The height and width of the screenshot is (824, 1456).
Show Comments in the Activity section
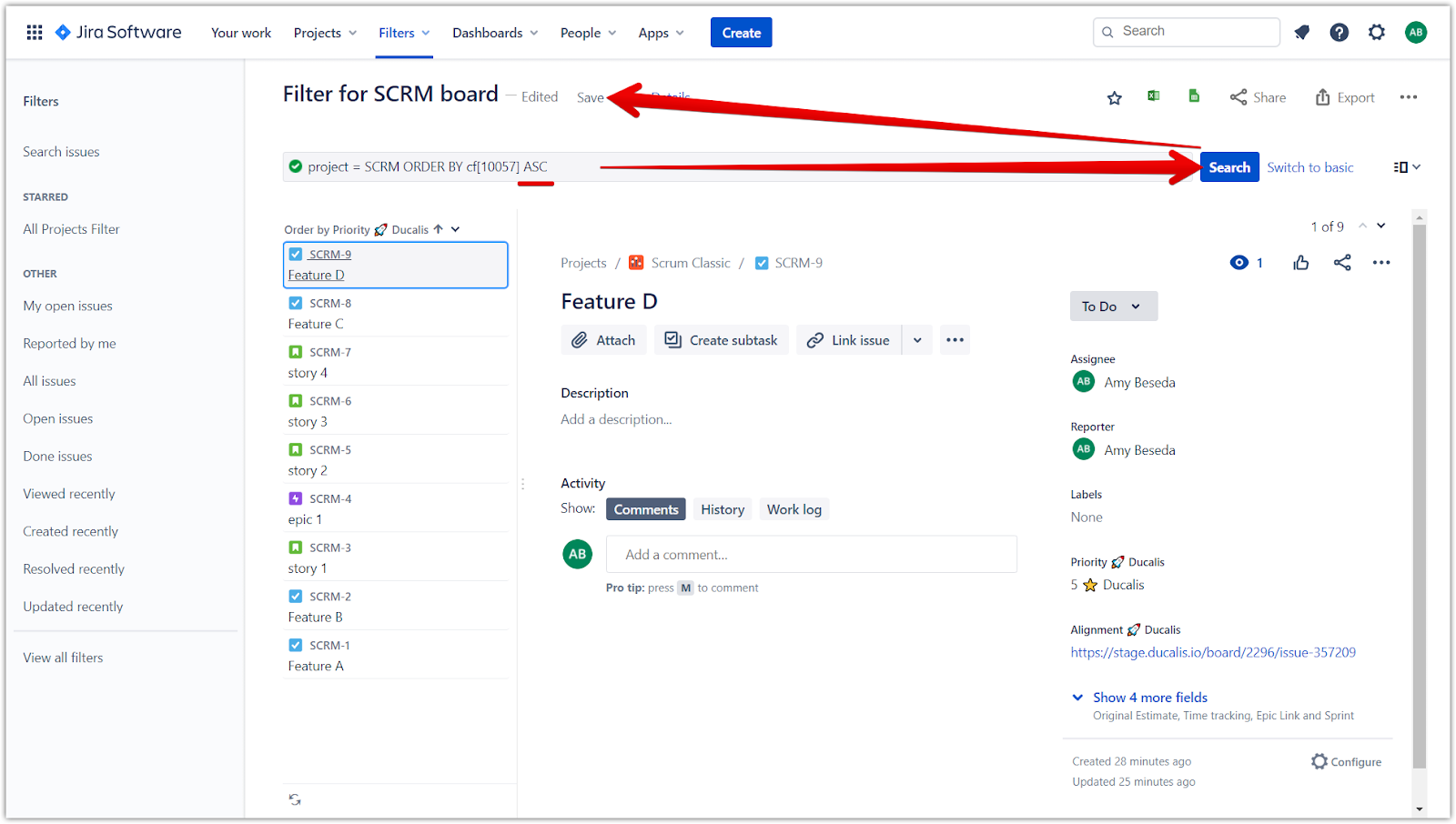click(645, 509)
